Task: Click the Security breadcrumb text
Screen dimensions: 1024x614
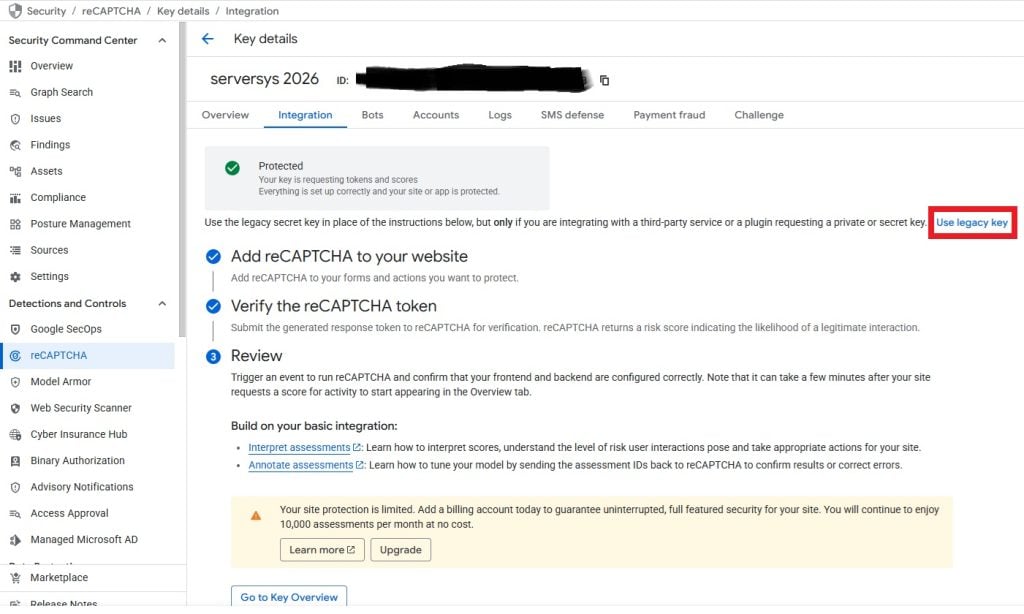Action: tap(46, 11)
